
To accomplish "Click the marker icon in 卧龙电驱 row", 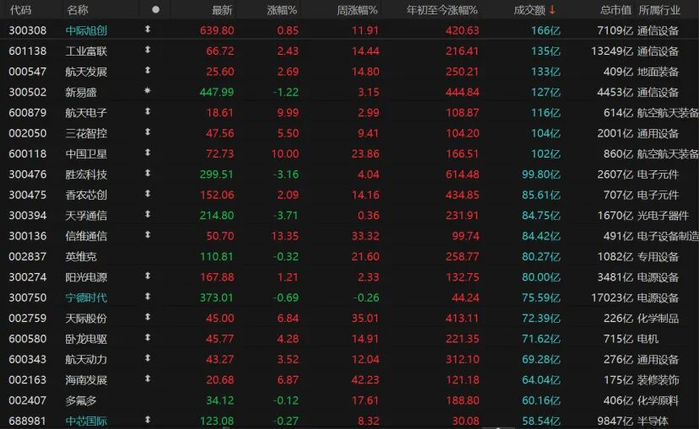I will tap(147, 337).
